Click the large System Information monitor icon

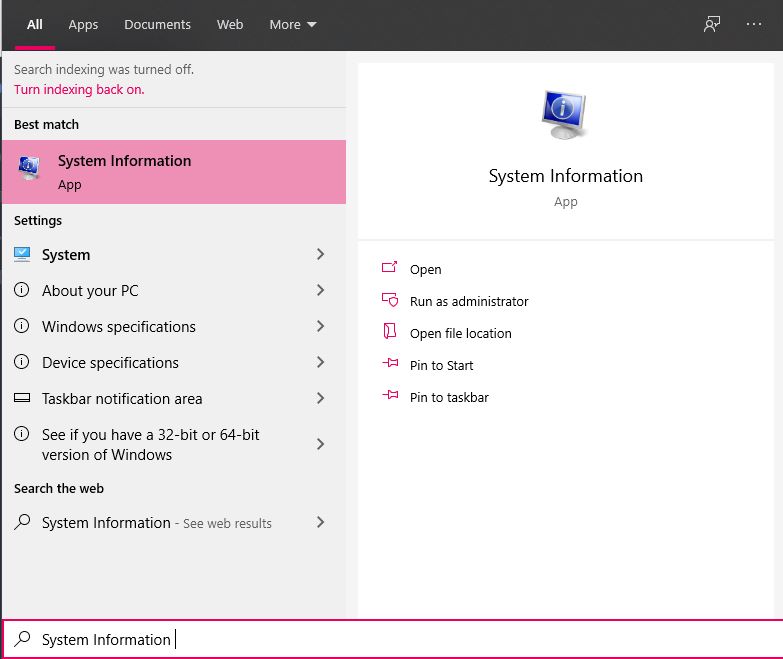pyautogui.click(x=565, y=115)
